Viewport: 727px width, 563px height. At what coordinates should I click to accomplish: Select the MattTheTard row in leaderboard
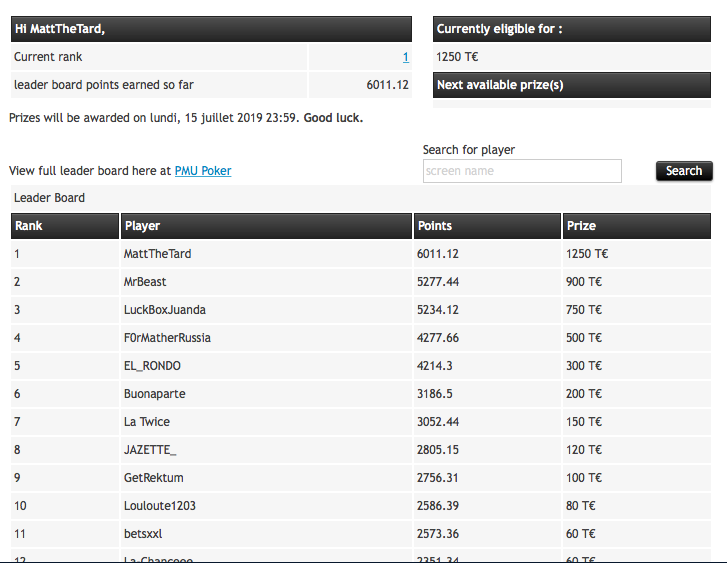pos(361,254)
